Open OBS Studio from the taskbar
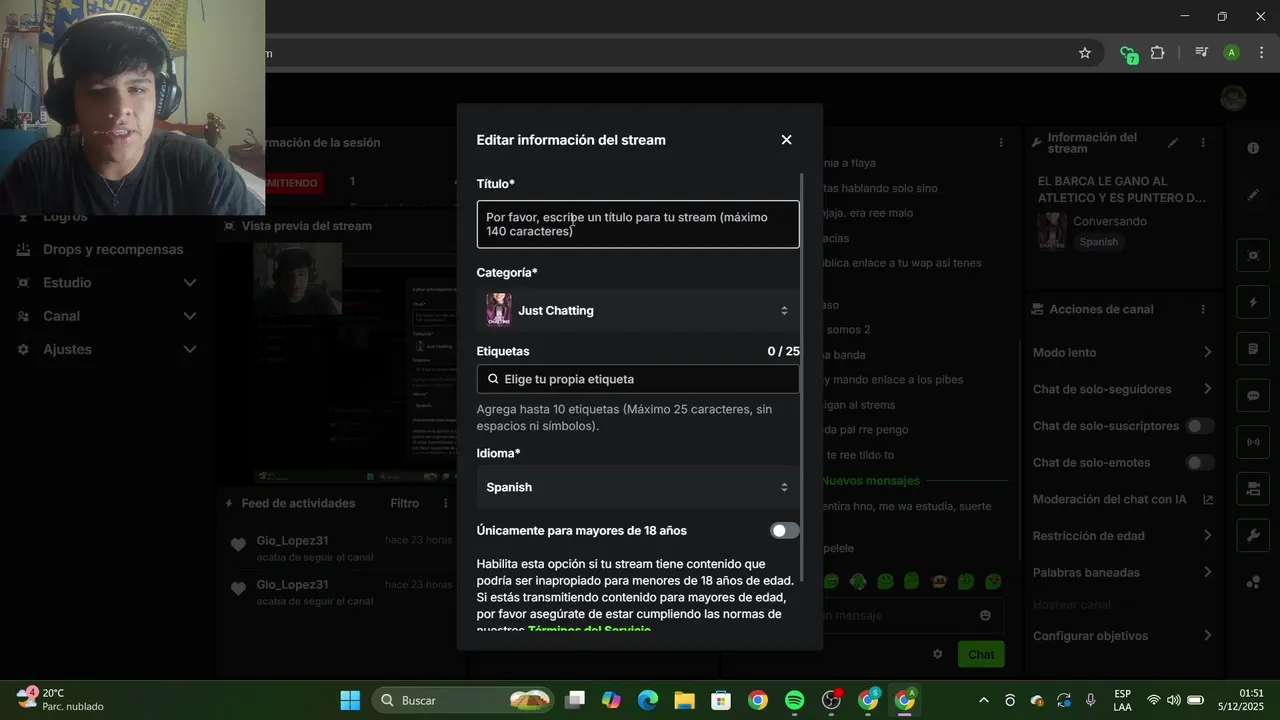 [831, 700]
